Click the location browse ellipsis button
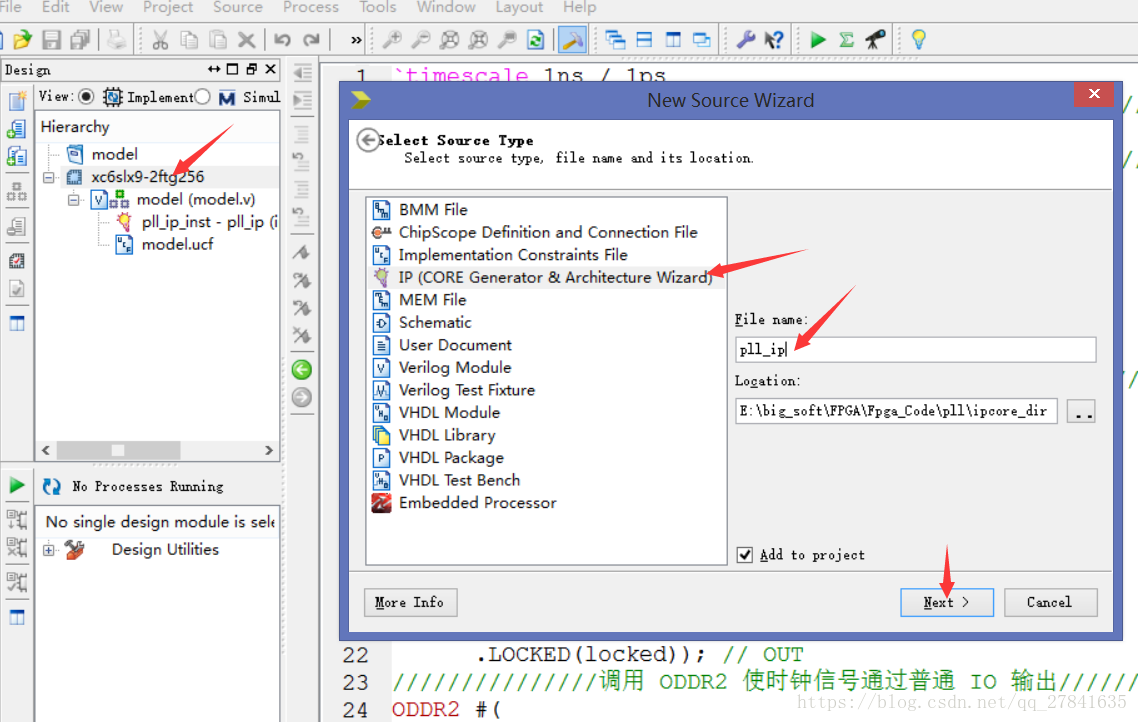 [1081, 411]
